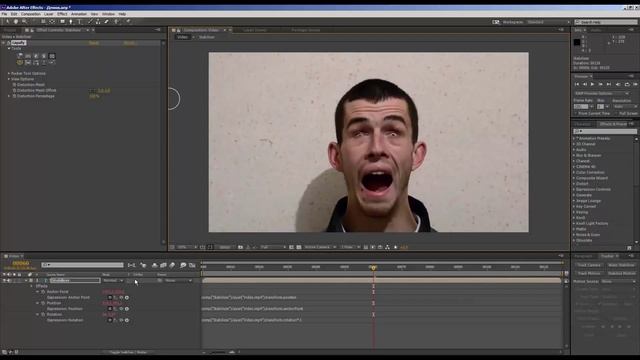Select the Horizontal Type tool
Screen dimensions: 640x360
(x=80, y=22)
